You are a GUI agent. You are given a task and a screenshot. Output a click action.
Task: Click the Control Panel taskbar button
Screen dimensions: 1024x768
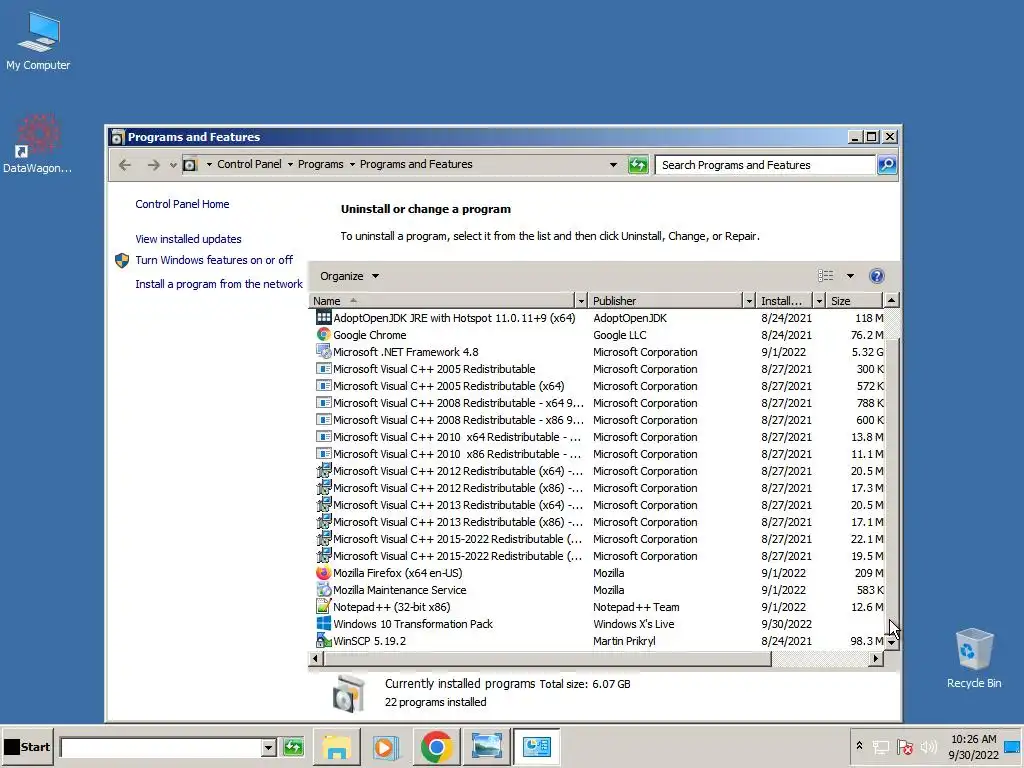coord(537,746)
